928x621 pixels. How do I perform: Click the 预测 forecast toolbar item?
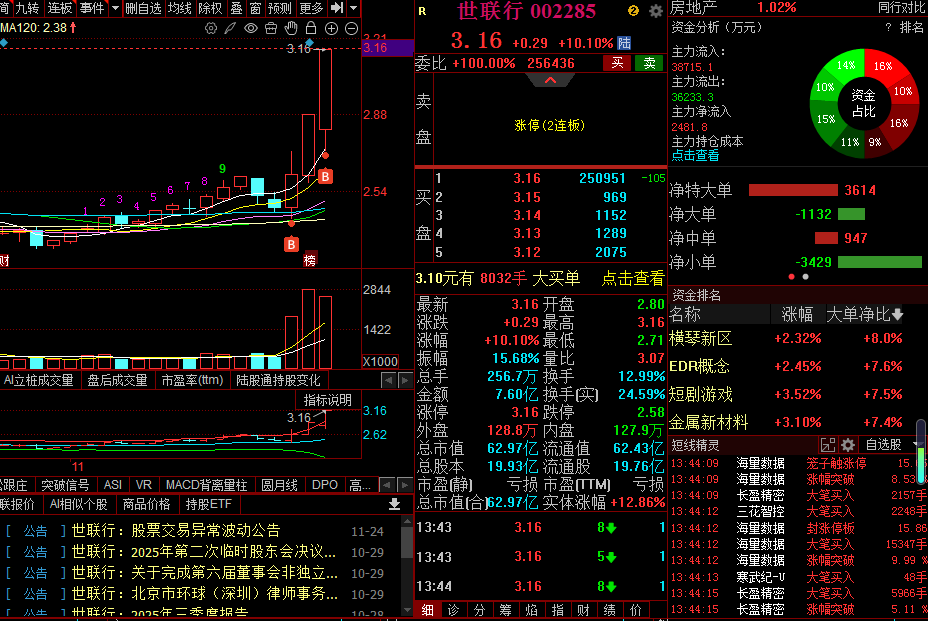(x=280, y=8)
